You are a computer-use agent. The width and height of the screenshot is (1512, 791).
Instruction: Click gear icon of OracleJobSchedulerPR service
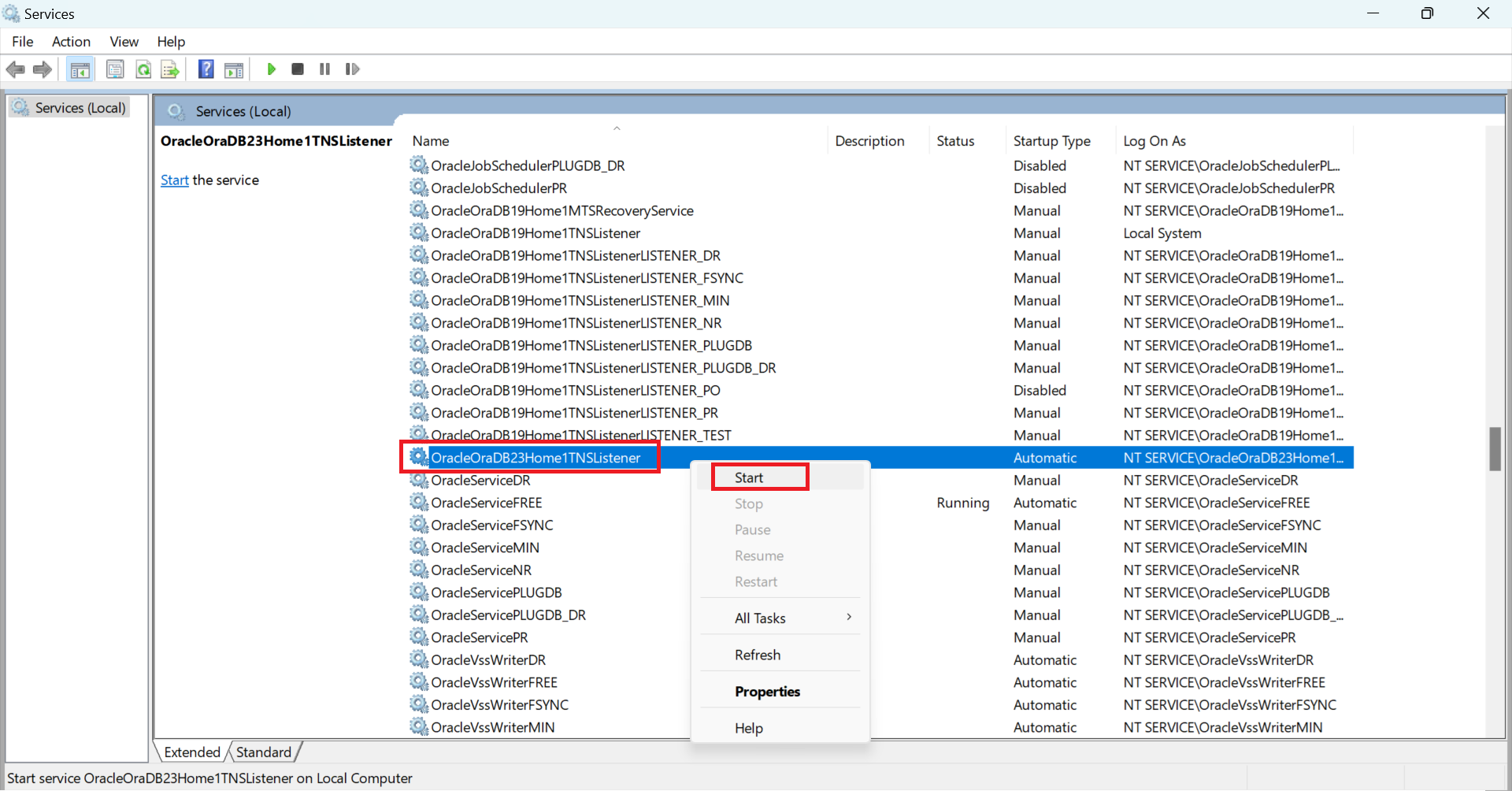(419, 188)
